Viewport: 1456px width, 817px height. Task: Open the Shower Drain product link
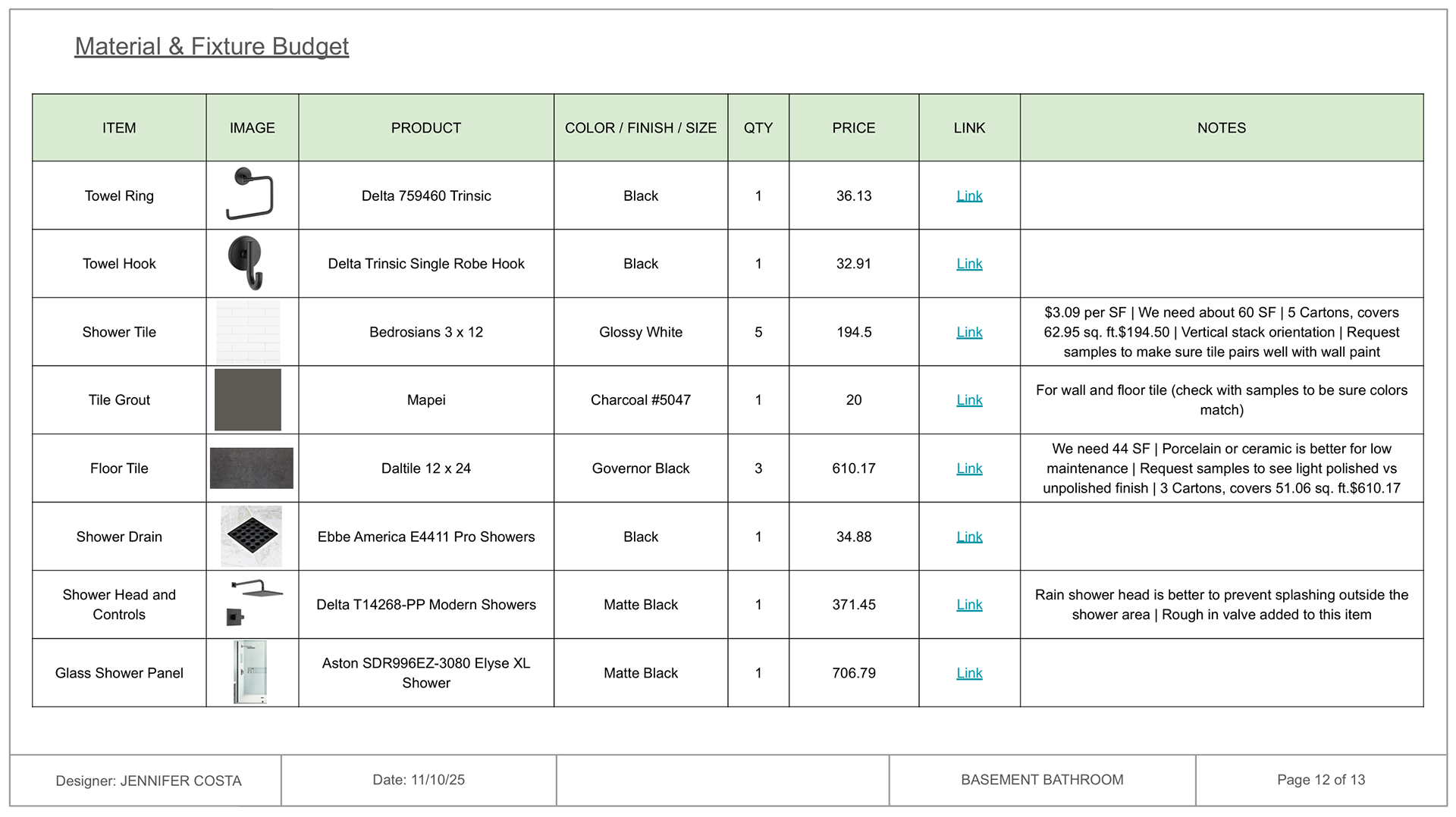(x=969, y=537)
